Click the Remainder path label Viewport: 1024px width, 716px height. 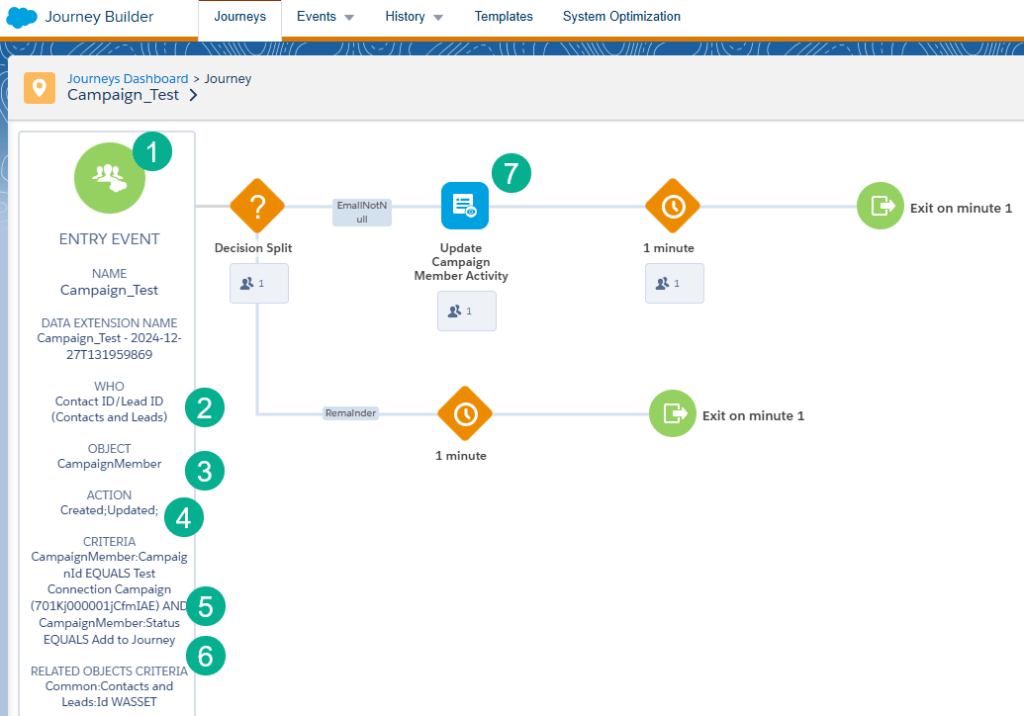click(x=350, y=412)
